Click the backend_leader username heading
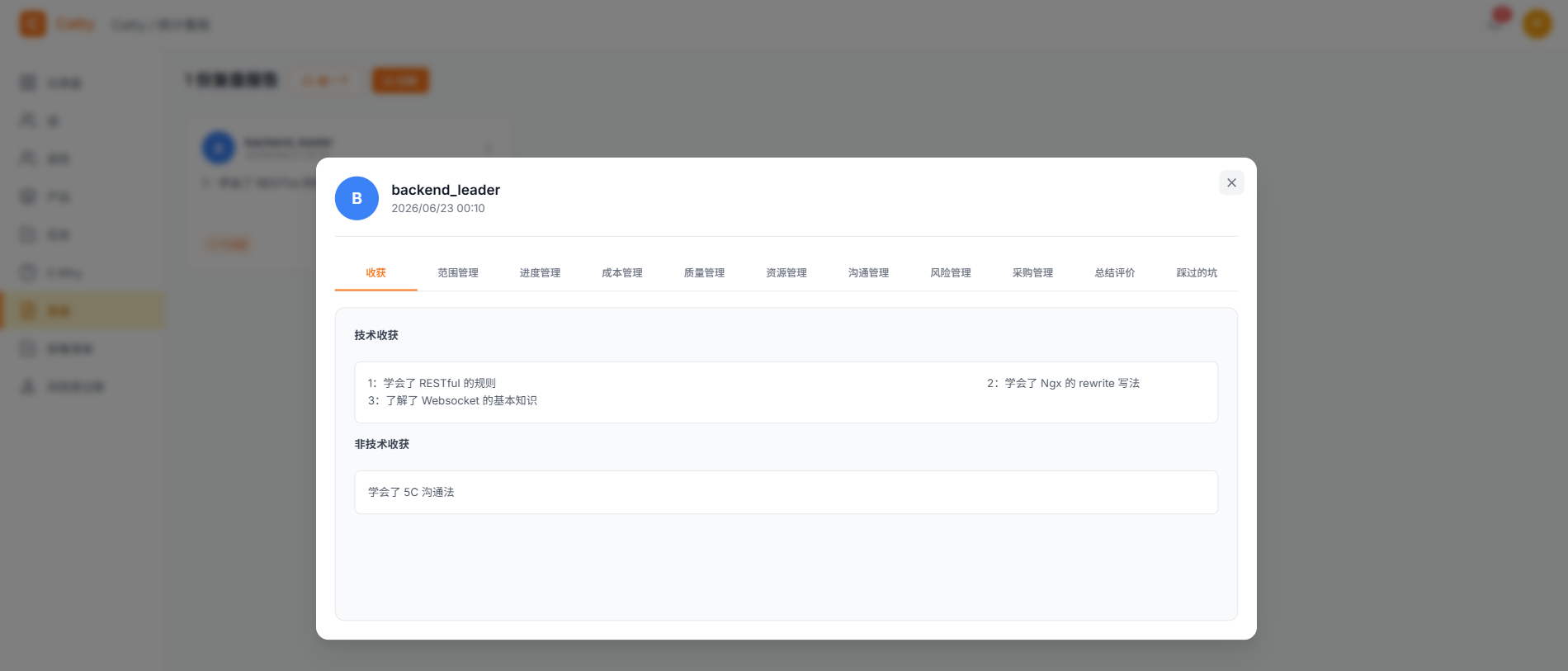The width and height of the screenshot is (1568, 671). 446,190
